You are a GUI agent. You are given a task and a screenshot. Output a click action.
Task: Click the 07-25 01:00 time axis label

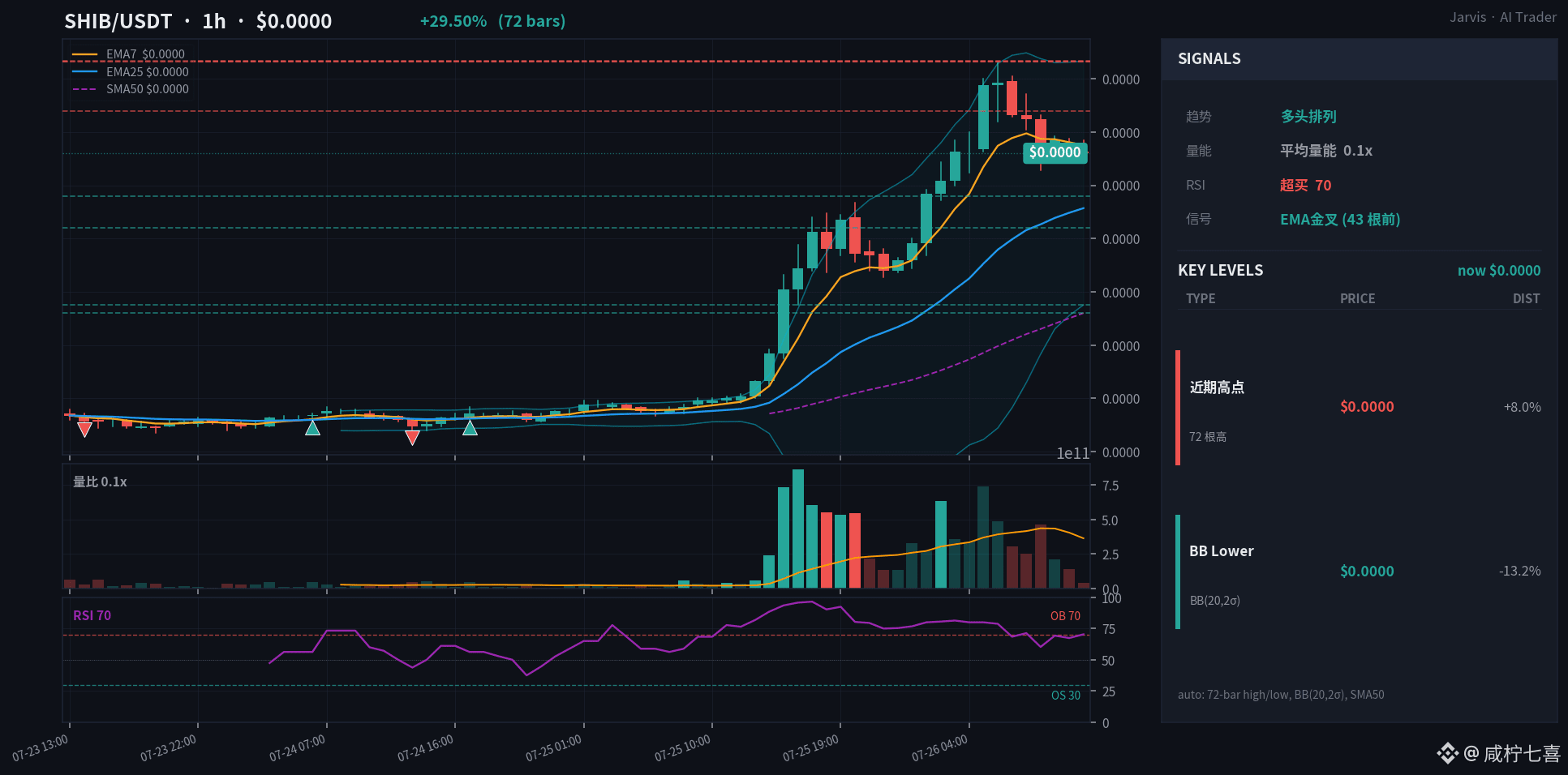(x=554, y=748)
